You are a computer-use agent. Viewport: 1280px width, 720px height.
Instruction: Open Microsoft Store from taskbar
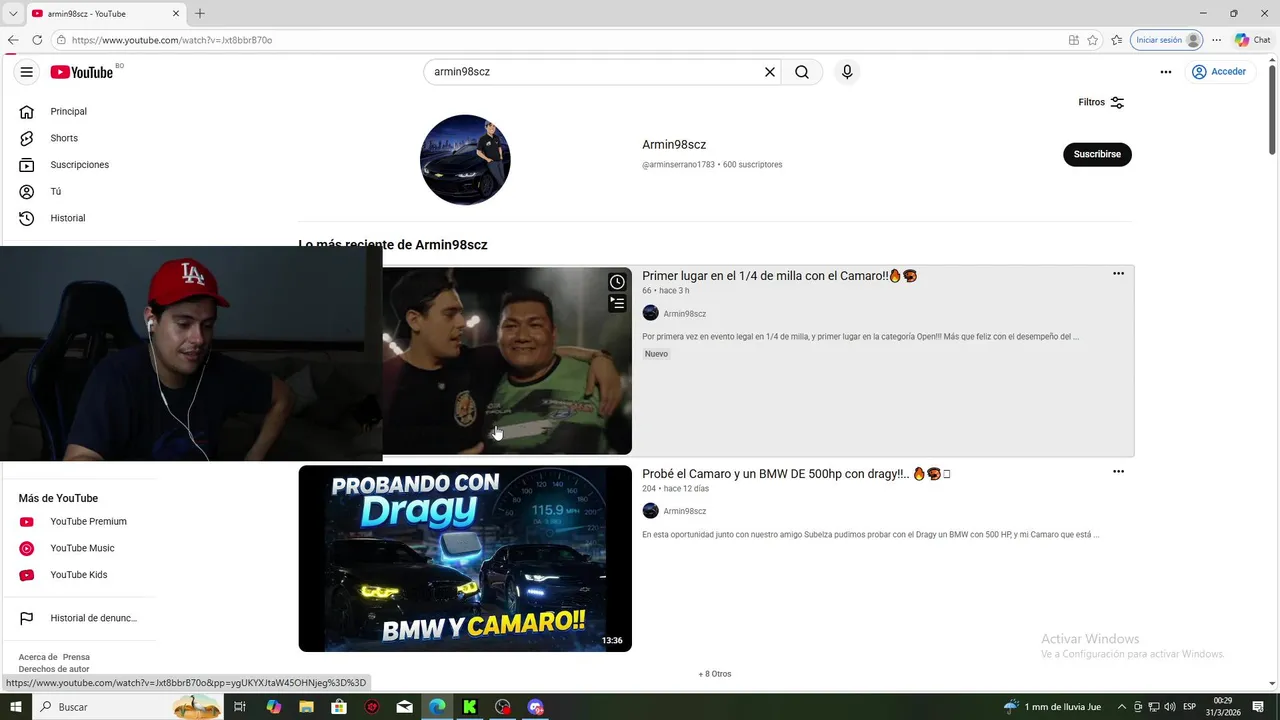pyautogui.click(x=339, y=707)
